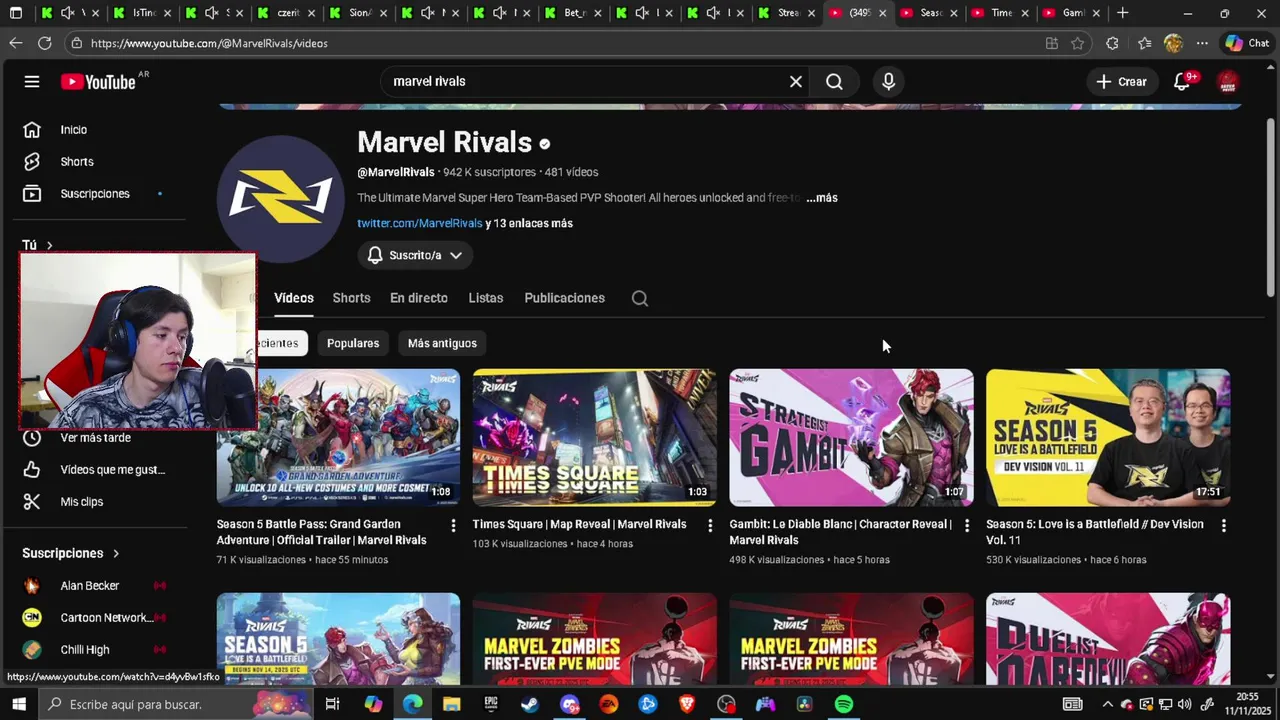Open the YouTube hamburger guide menu
This screenshot has width=1280, height=720.
32,82
